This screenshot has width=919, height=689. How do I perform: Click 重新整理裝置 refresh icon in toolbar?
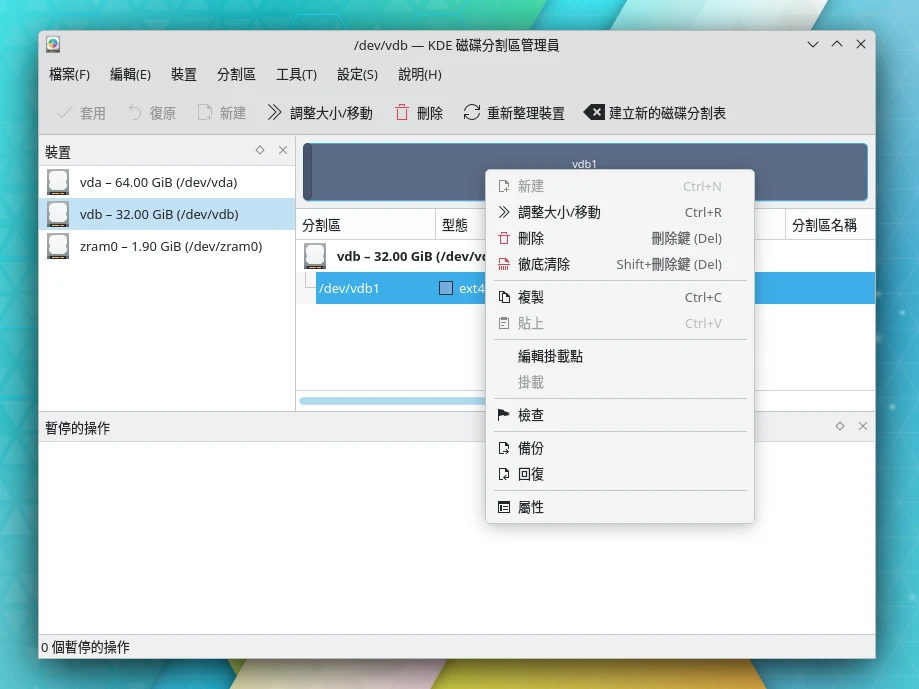472,113
